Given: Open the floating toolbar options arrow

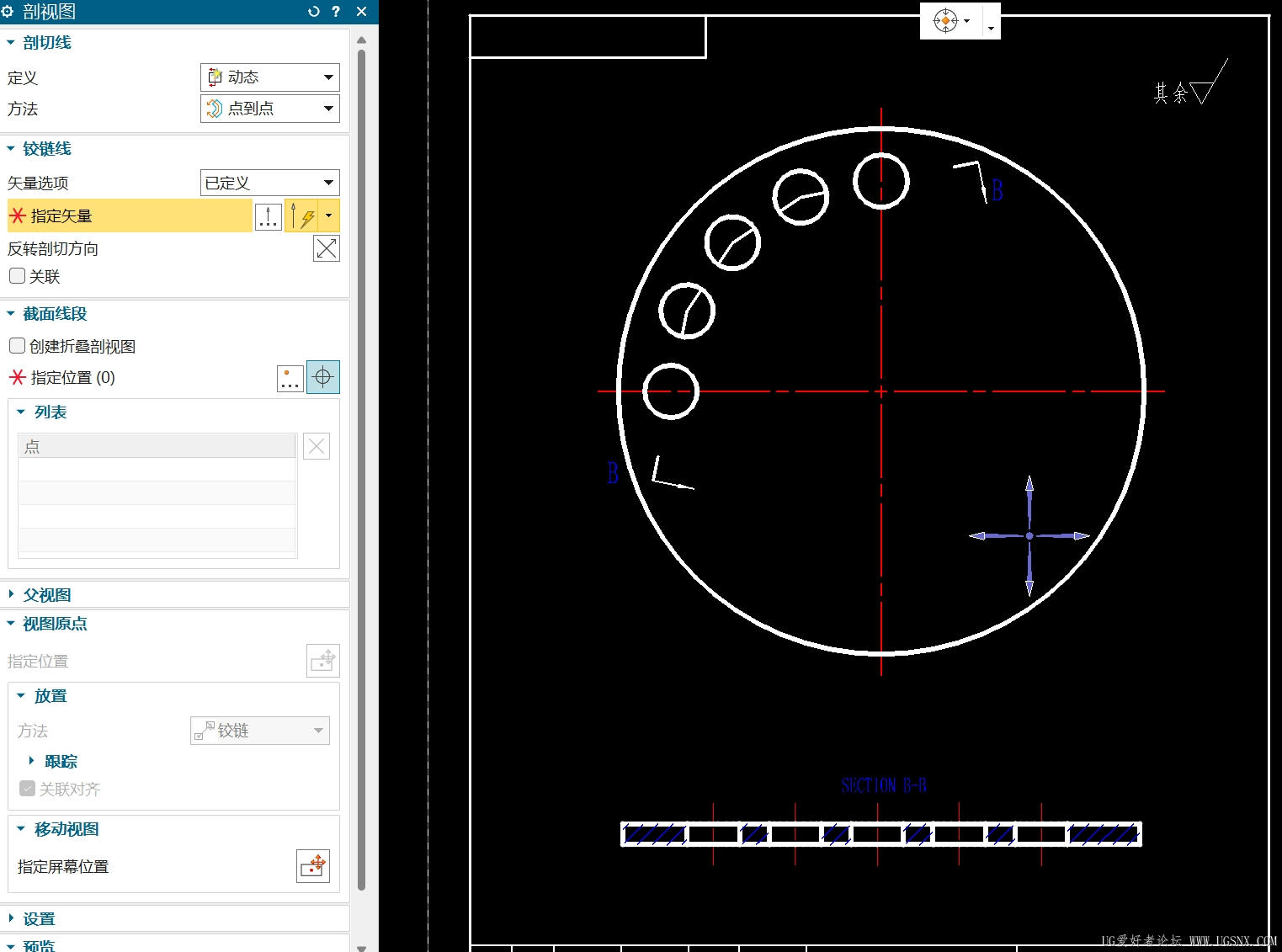Looking at the screenshot, I should tap(991, 29).
